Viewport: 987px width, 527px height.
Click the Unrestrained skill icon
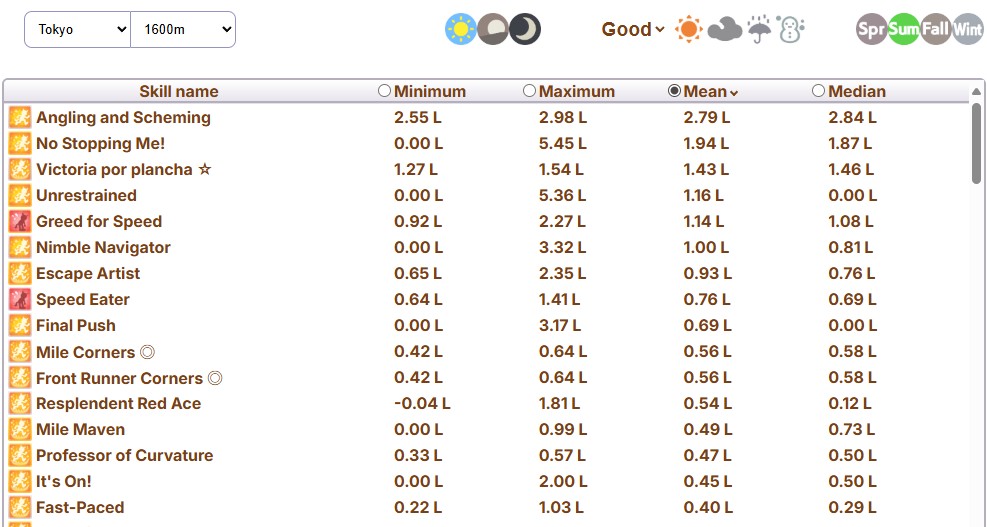click(x=20, y=195)
